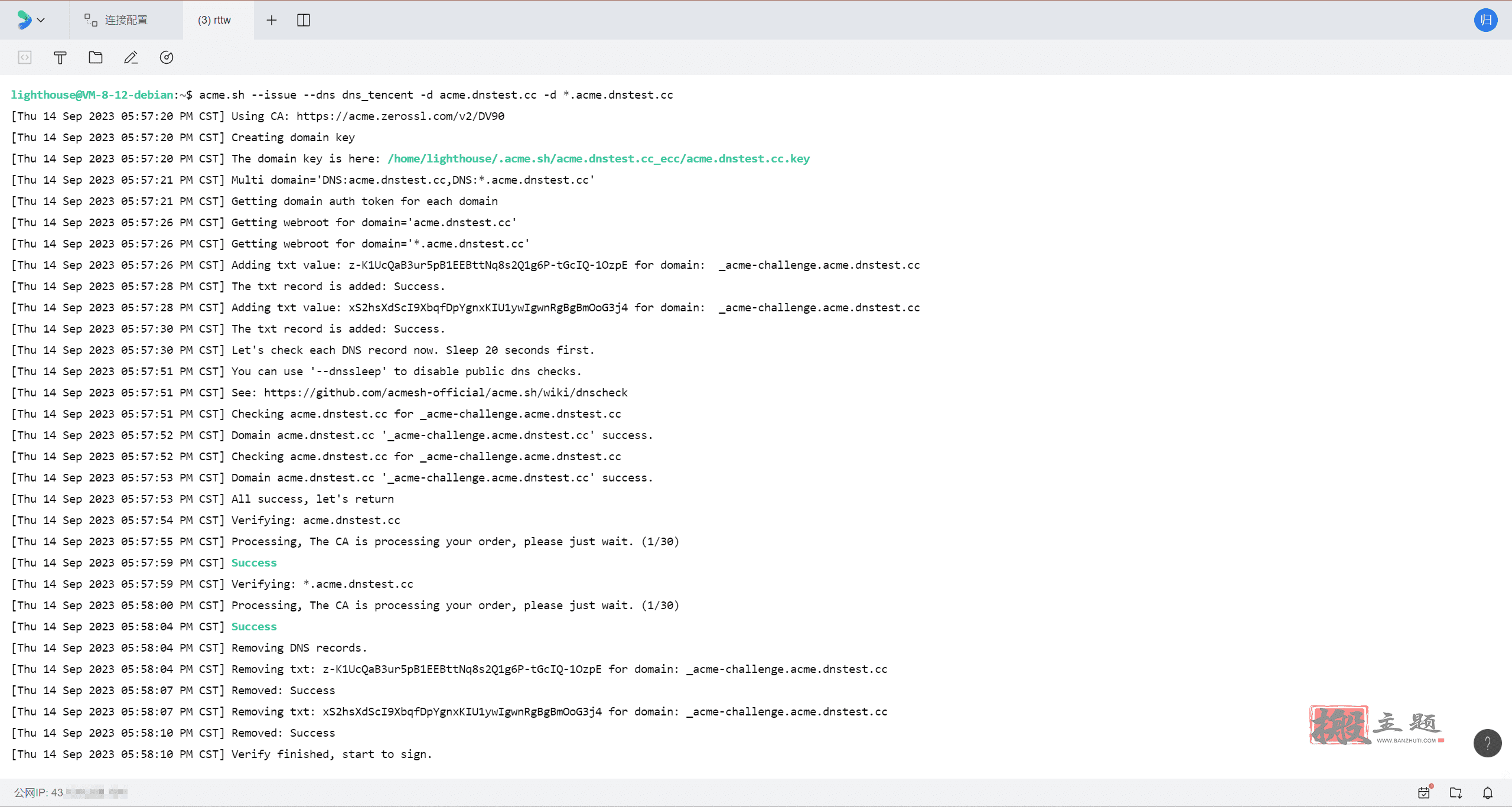Click the lighthouse@VM-8-12-debian prompt text
Image resolution: width=1512 pixels, height=807 pixels.
coord(92,95)
